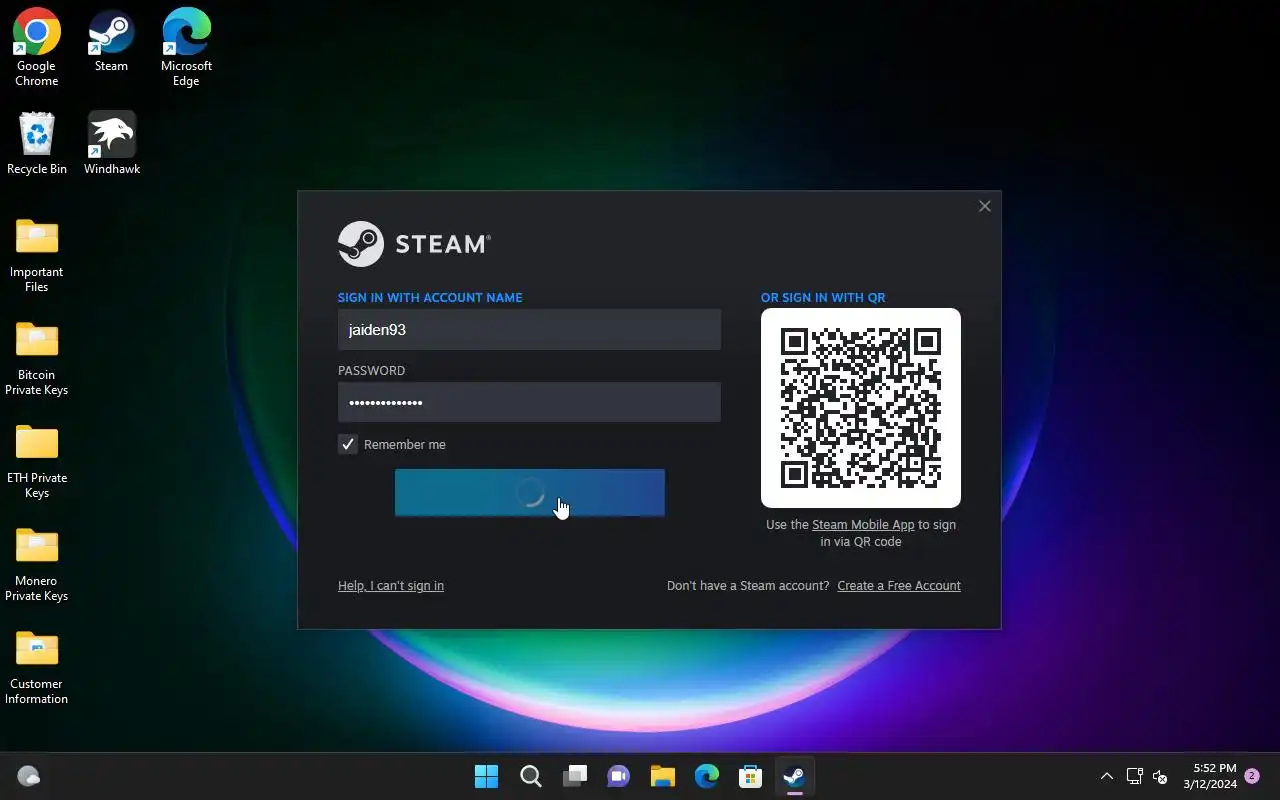Open Task View on the taskbar

[x=575, y=776]
